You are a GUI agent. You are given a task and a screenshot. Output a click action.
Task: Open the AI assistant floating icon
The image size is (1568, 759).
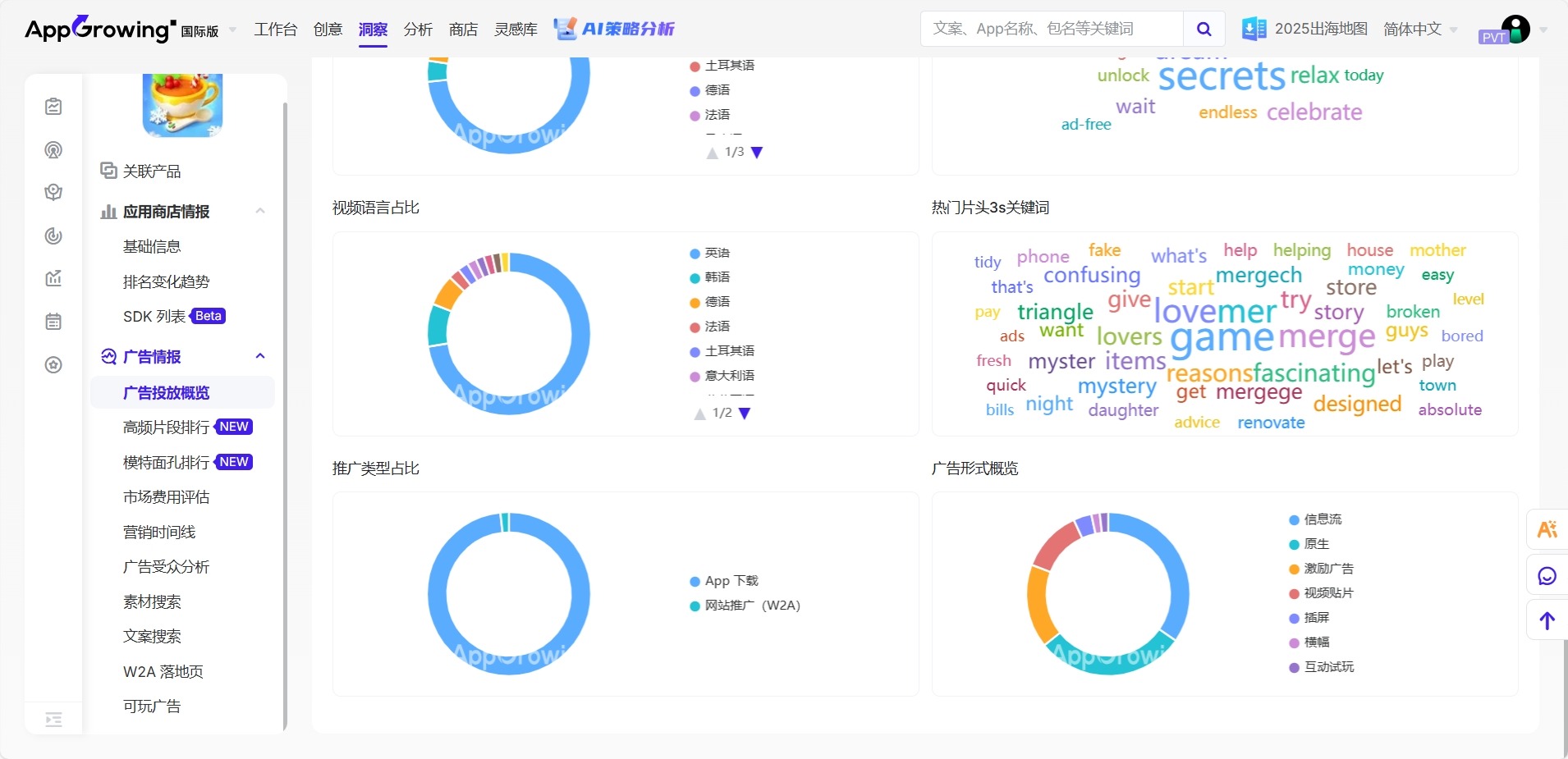click(x=1547, y=530)
